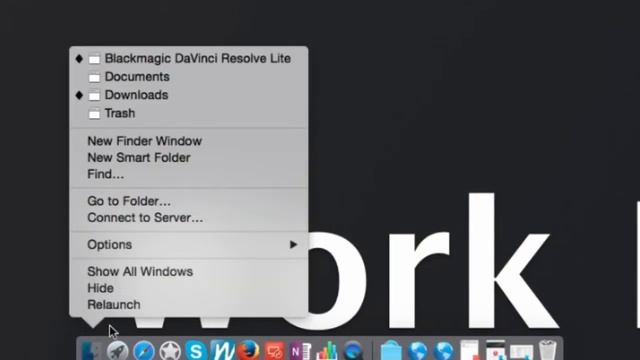Select the Trash window in the Finder menu

tap(189, 113)
